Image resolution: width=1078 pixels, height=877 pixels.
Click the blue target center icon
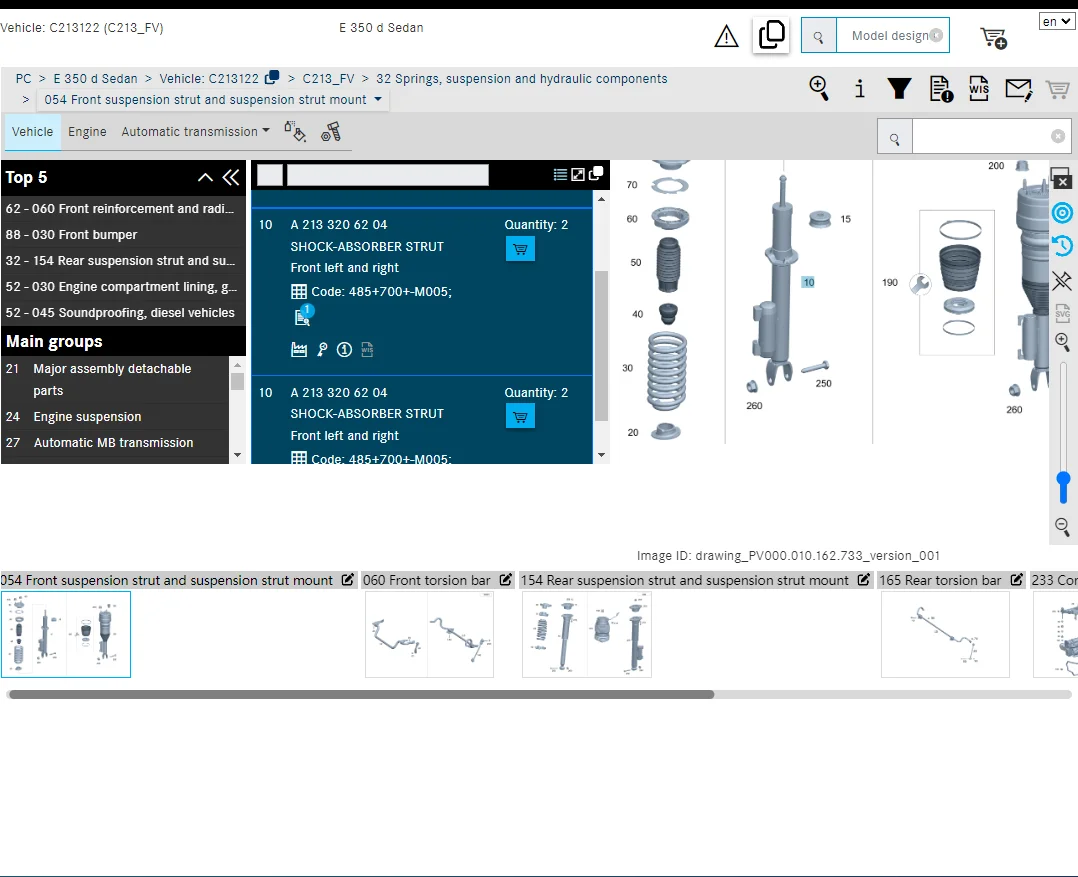(x=1062, y=213)
